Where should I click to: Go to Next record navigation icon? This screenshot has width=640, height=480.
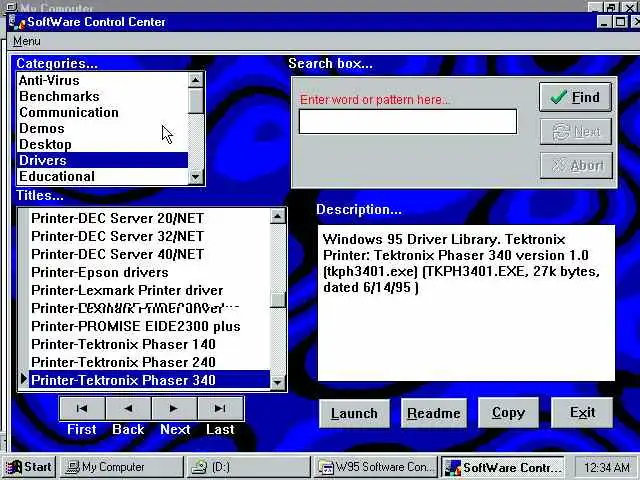tap(174, 408)
